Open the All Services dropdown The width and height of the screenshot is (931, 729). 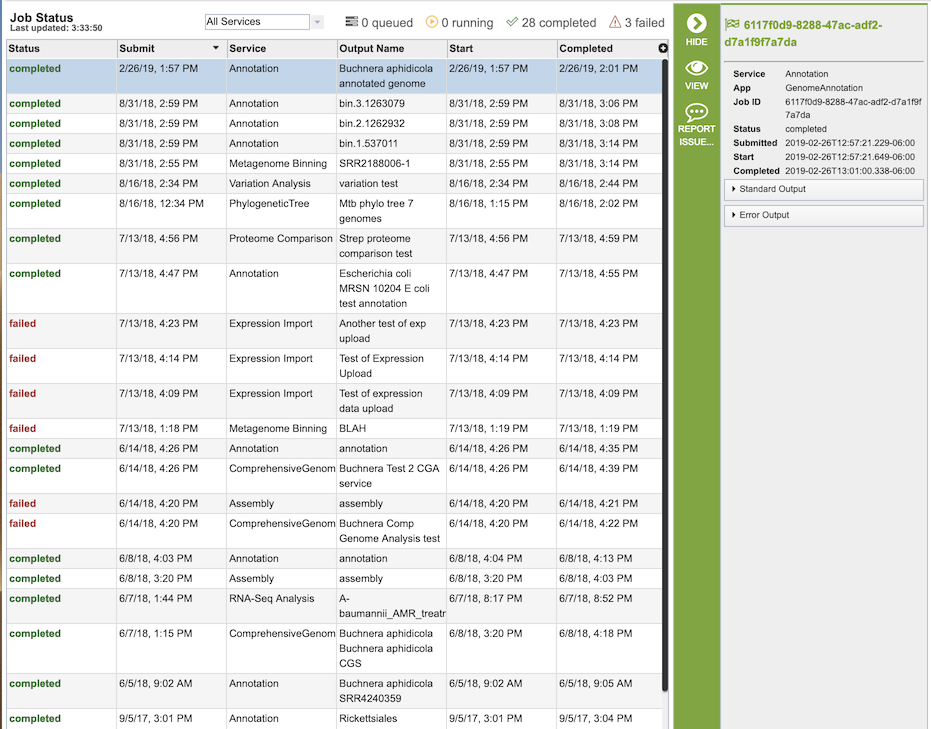click(x=257, y=22)
